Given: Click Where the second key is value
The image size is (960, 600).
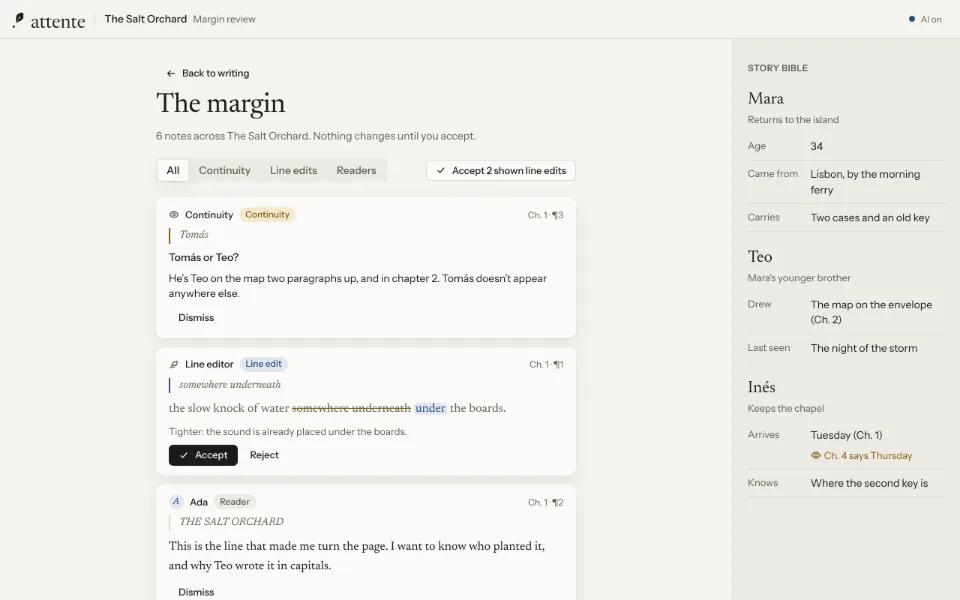Looking at the screenshot, I should (x=869, y=483).
